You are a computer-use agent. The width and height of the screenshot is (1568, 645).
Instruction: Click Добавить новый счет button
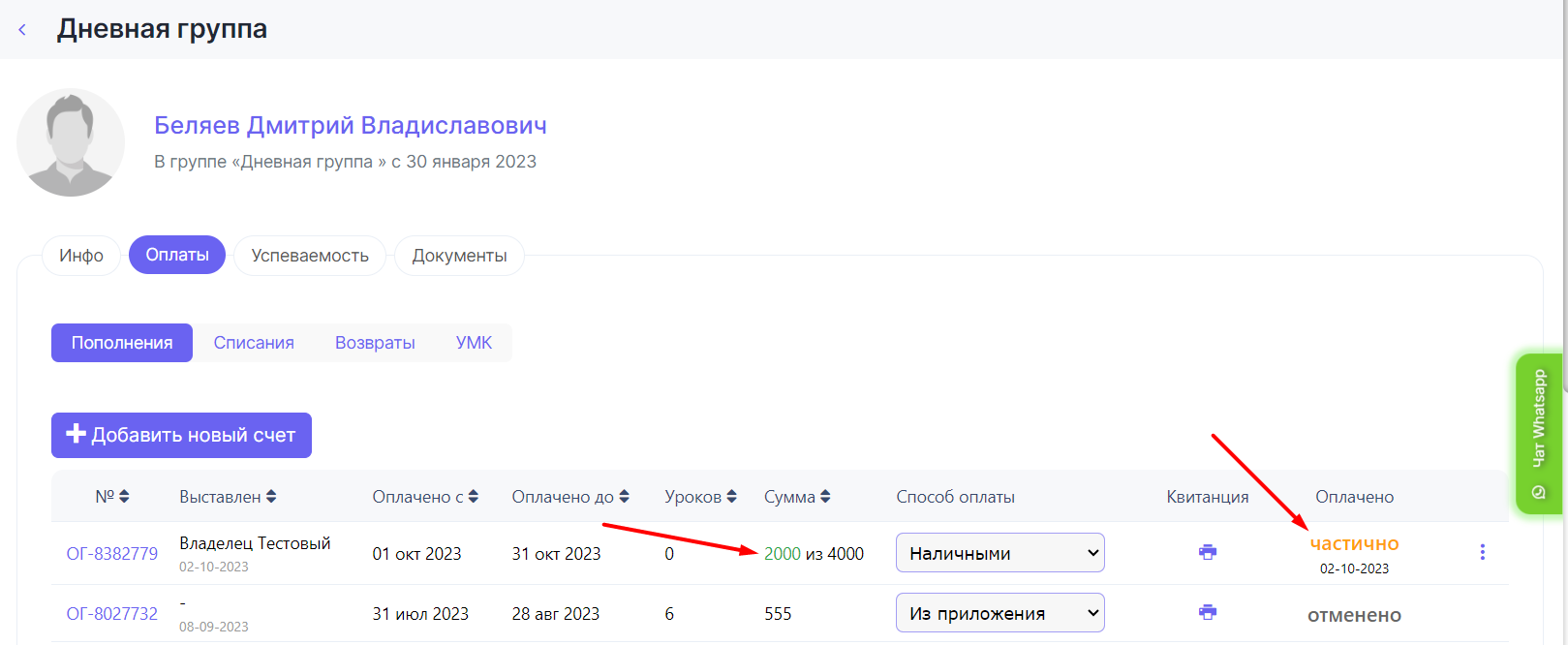point(181,435)
